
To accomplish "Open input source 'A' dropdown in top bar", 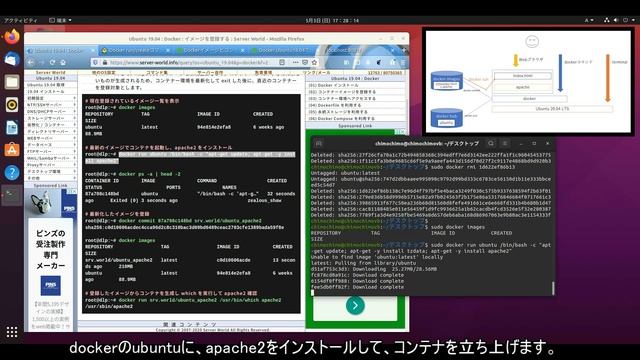I will 589,20.
